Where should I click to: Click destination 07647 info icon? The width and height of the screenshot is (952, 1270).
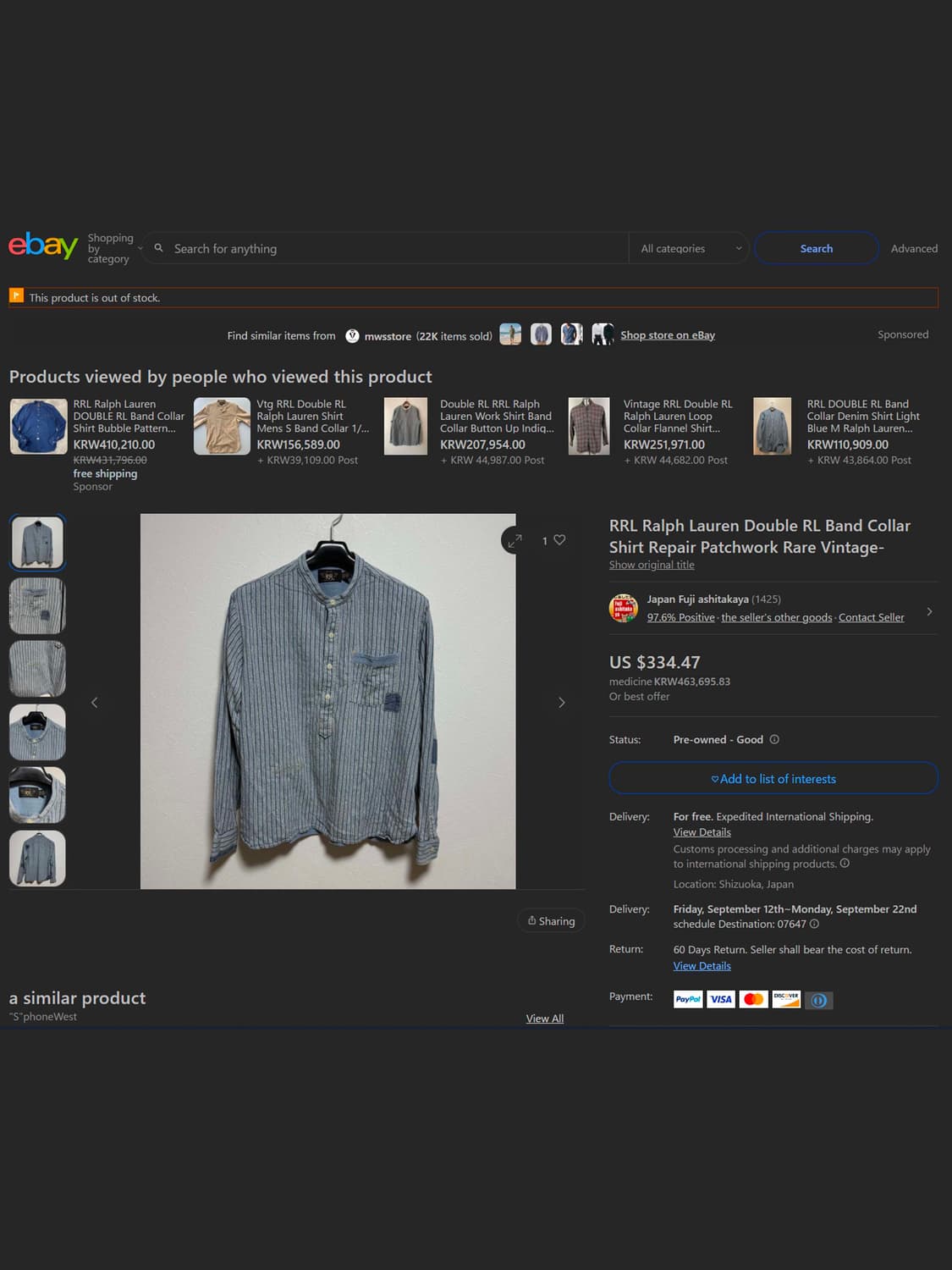pyautogui.click(x=814, y=924)
